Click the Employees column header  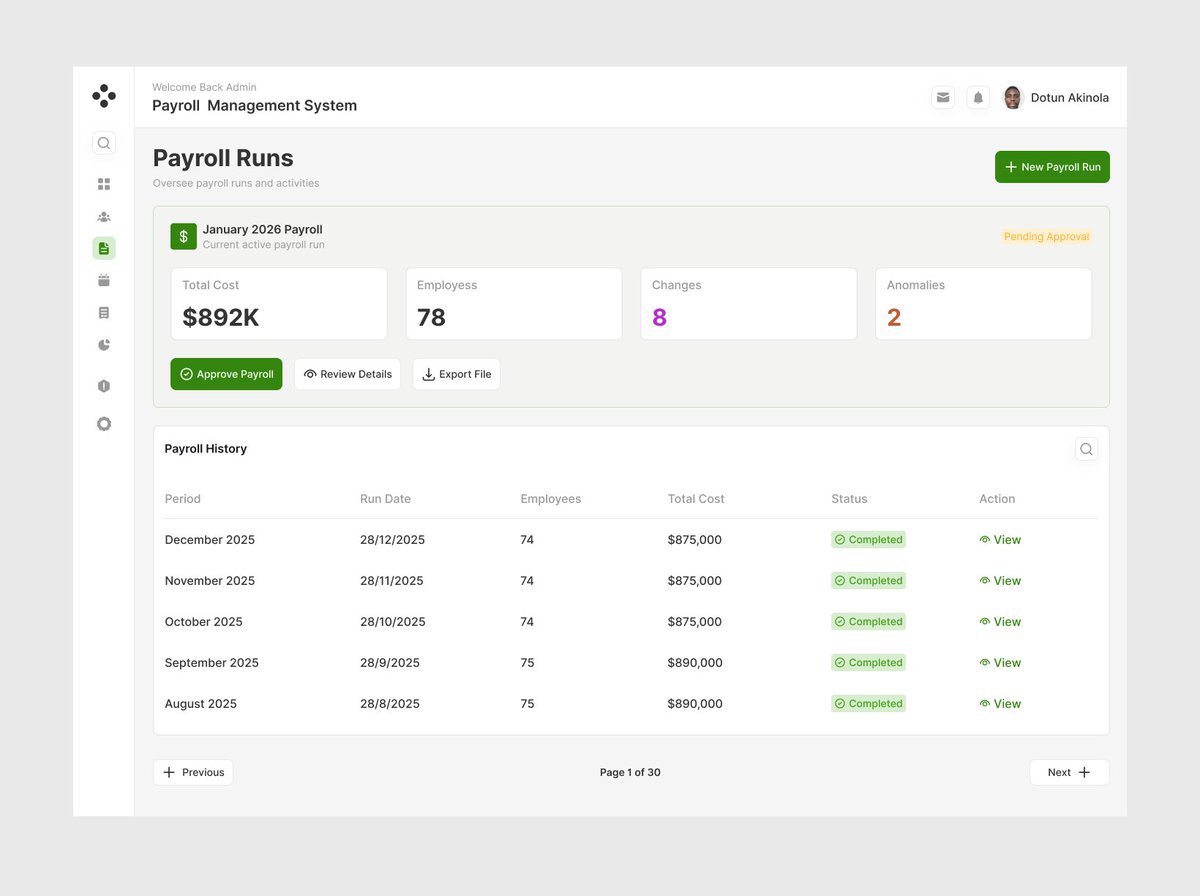tap(551, 499)
